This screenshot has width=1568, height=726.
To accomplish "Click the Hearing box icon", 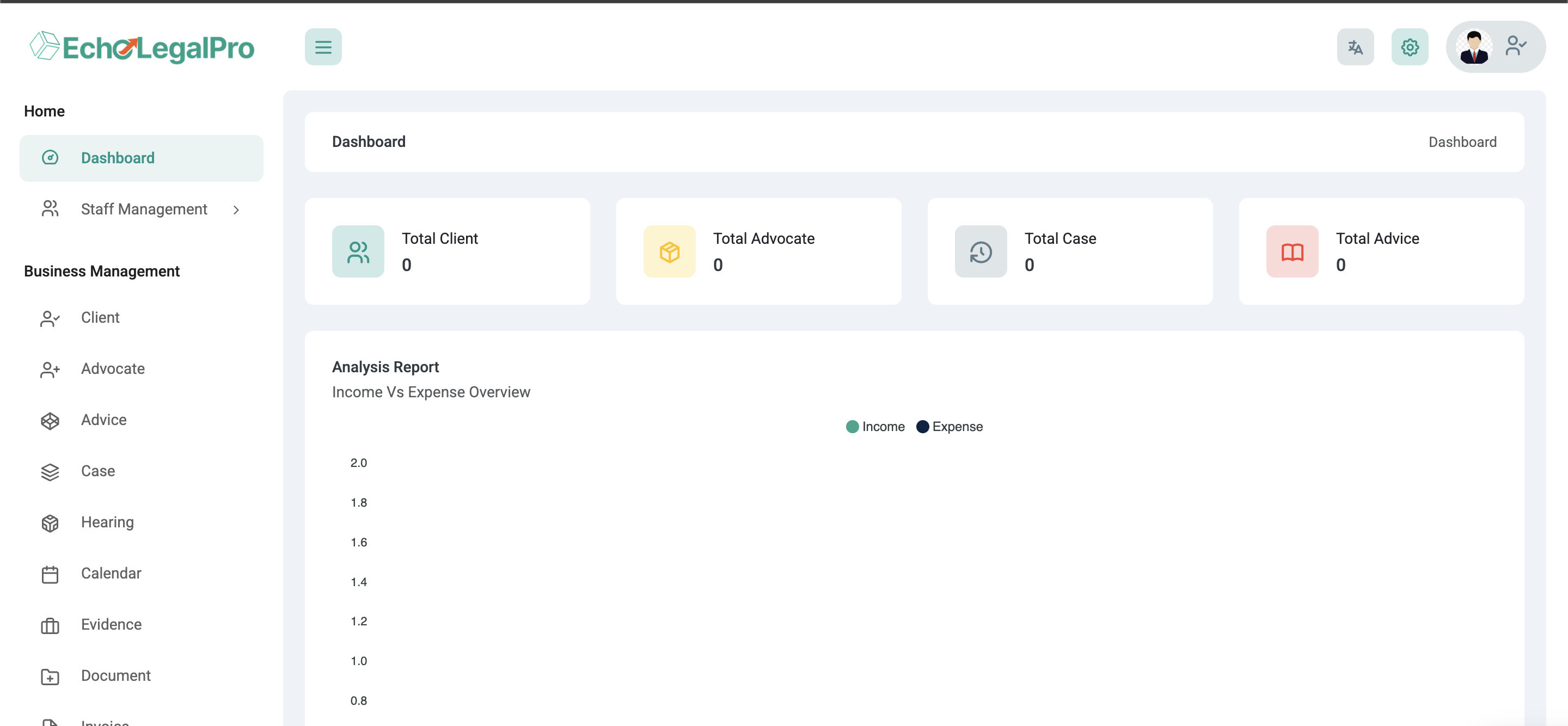I will point(50,523).
